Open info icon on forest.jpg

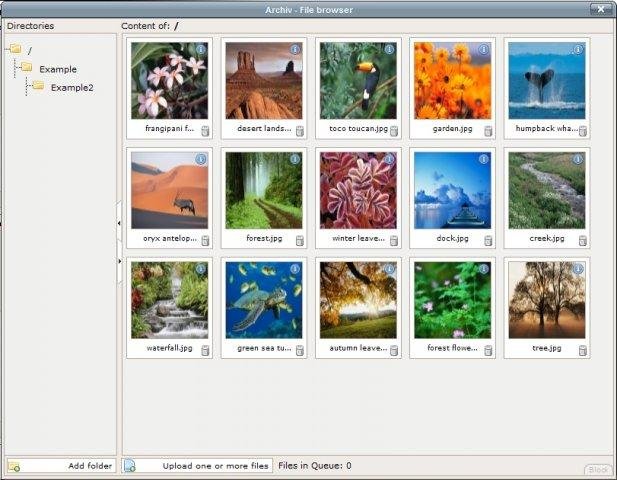(x=295, y=159)
